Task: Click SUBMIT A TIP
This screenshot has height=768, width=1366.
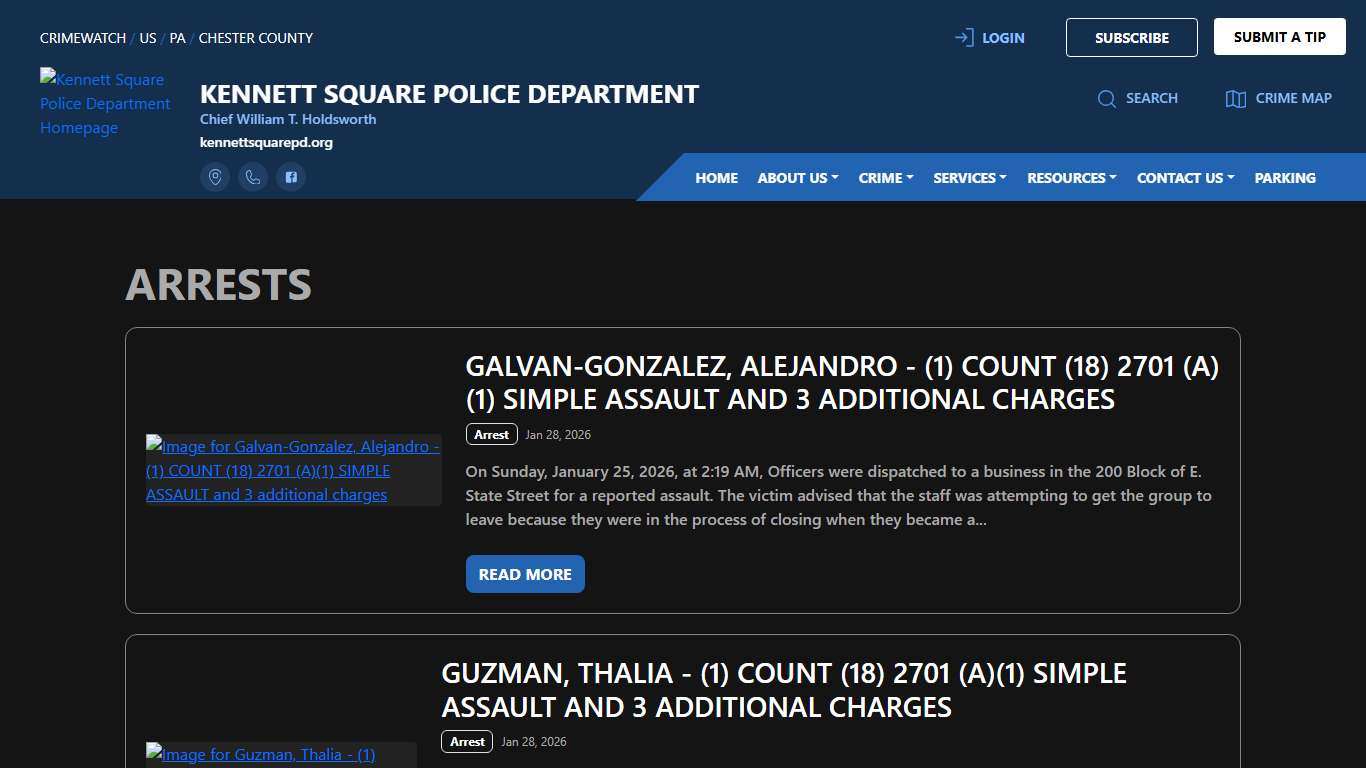Action: (x=1280, y=36)
